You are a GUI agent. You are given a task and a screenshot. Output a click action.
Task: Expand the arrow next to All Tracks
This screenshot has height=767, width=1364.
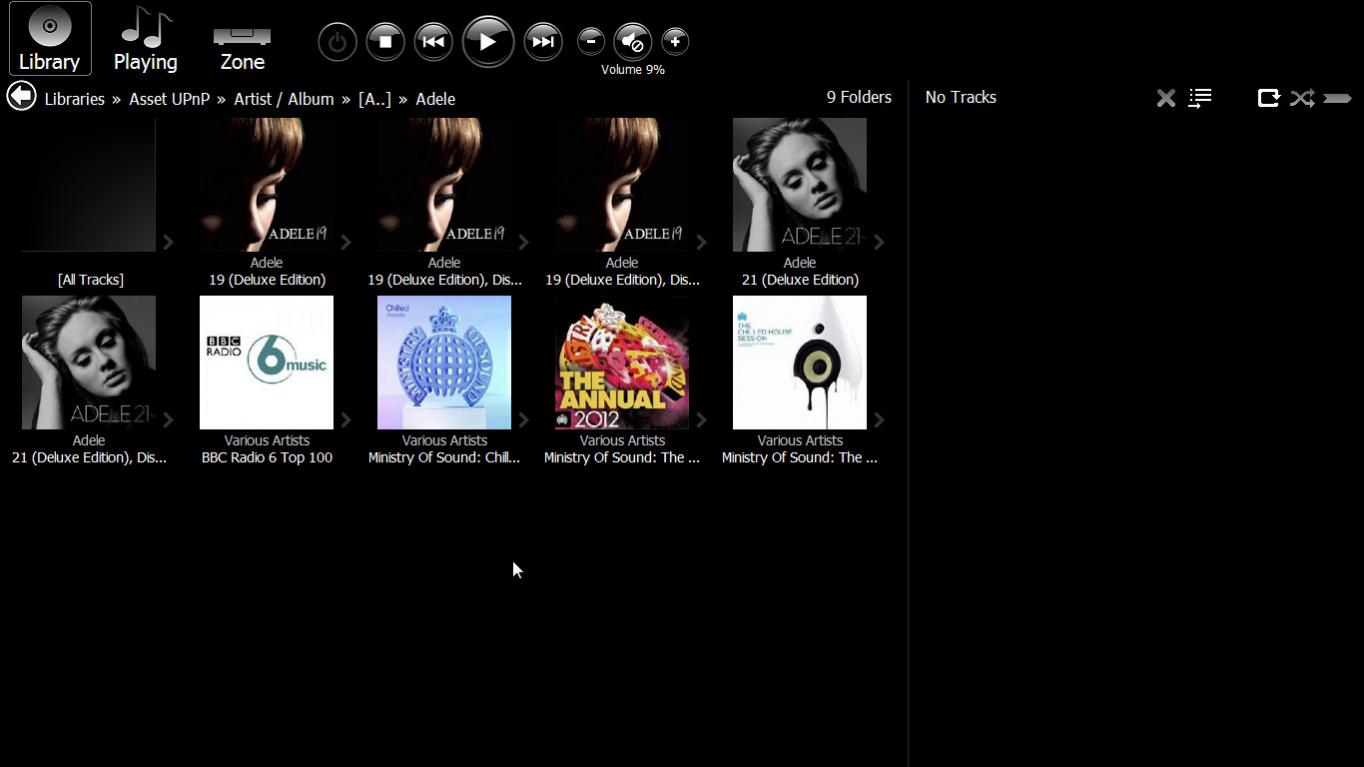tap(168, 242)
